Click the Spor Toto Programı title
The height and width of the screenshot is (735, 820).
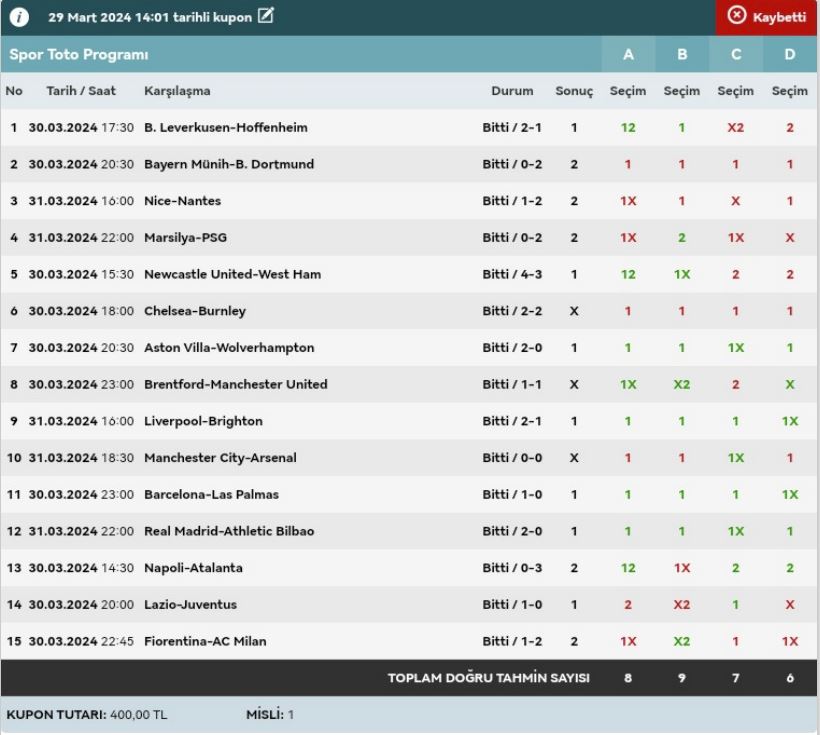click(79, 54)
